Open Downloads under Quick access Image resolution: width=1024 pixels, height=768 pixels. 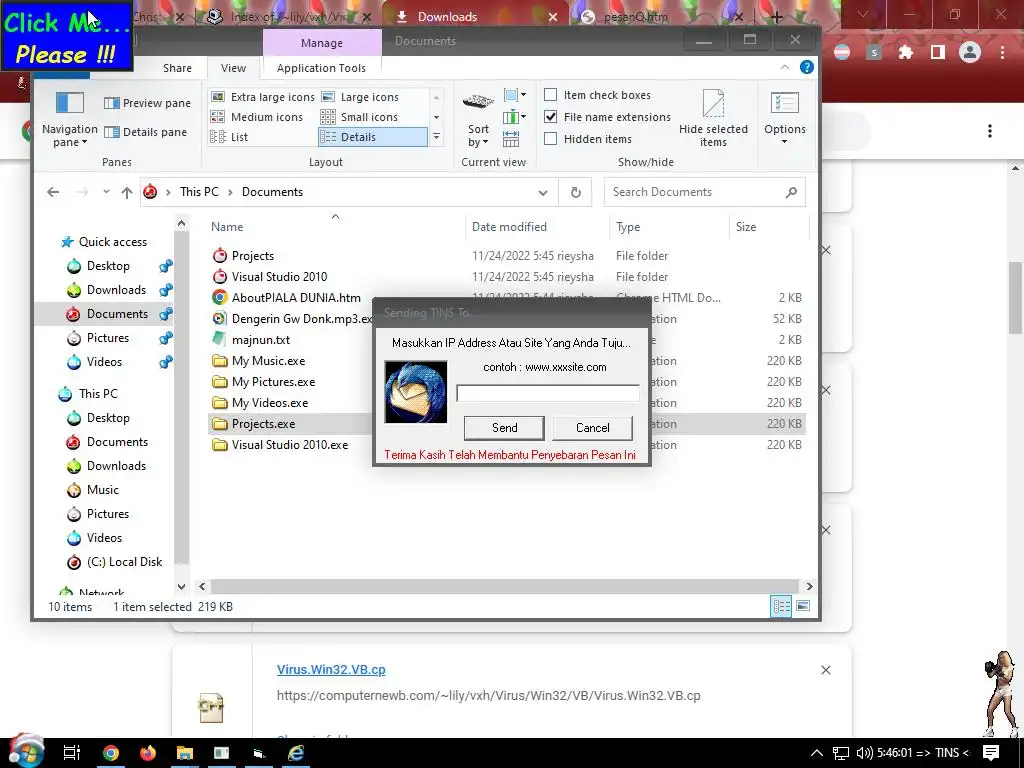[x=116, y=290]
